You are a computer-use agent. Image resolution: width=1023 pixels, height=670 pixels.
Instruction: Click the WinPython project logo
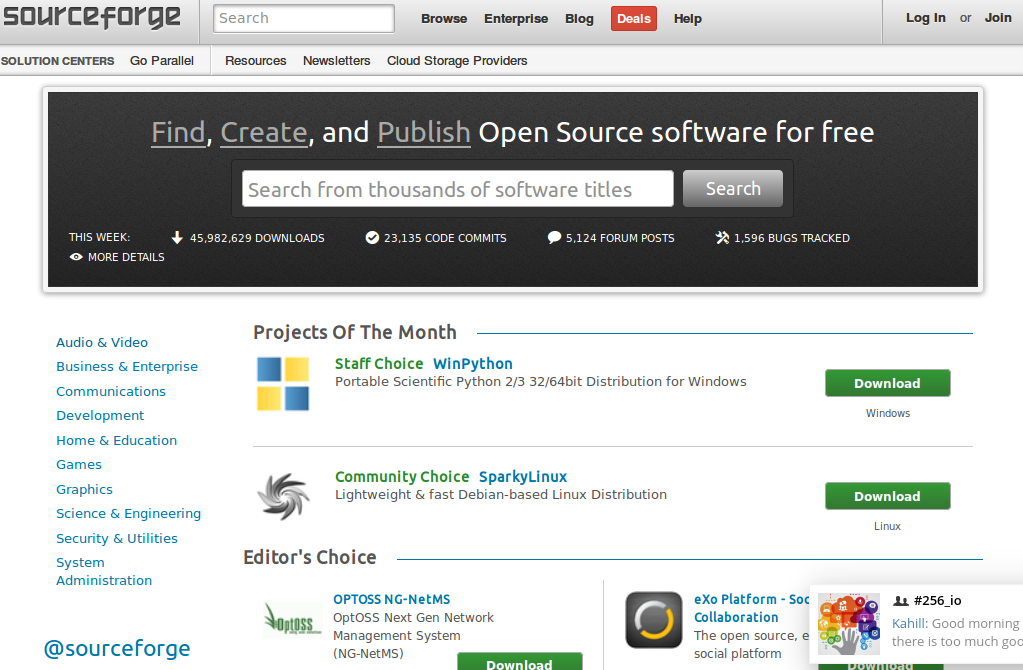click(282, 384)
